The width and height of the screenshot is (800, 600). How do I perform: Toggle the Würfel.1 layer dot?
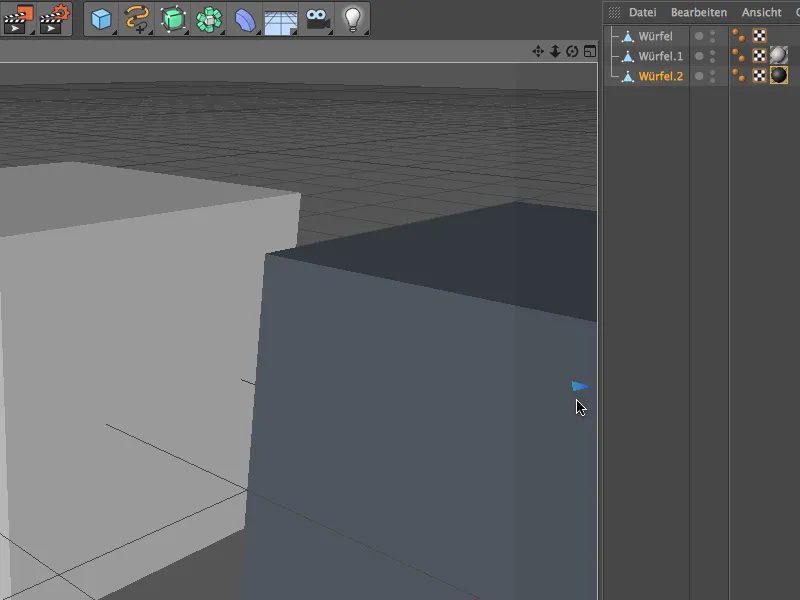pos(699,56)
